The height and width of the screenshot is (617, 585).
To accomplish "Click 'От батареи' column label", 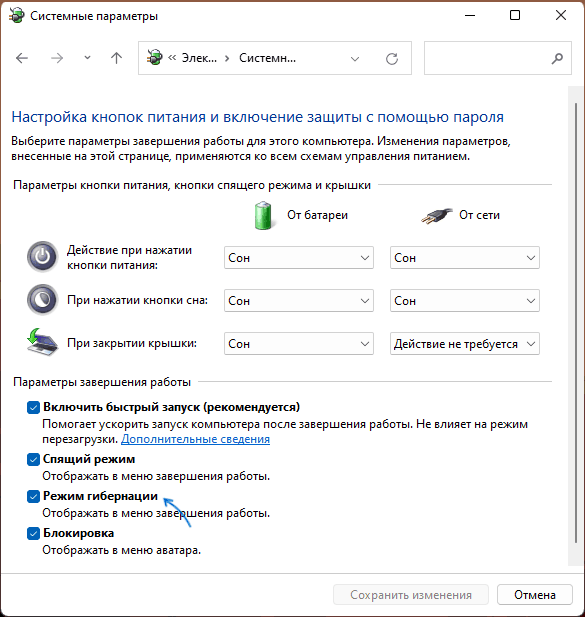I will 317,215.
